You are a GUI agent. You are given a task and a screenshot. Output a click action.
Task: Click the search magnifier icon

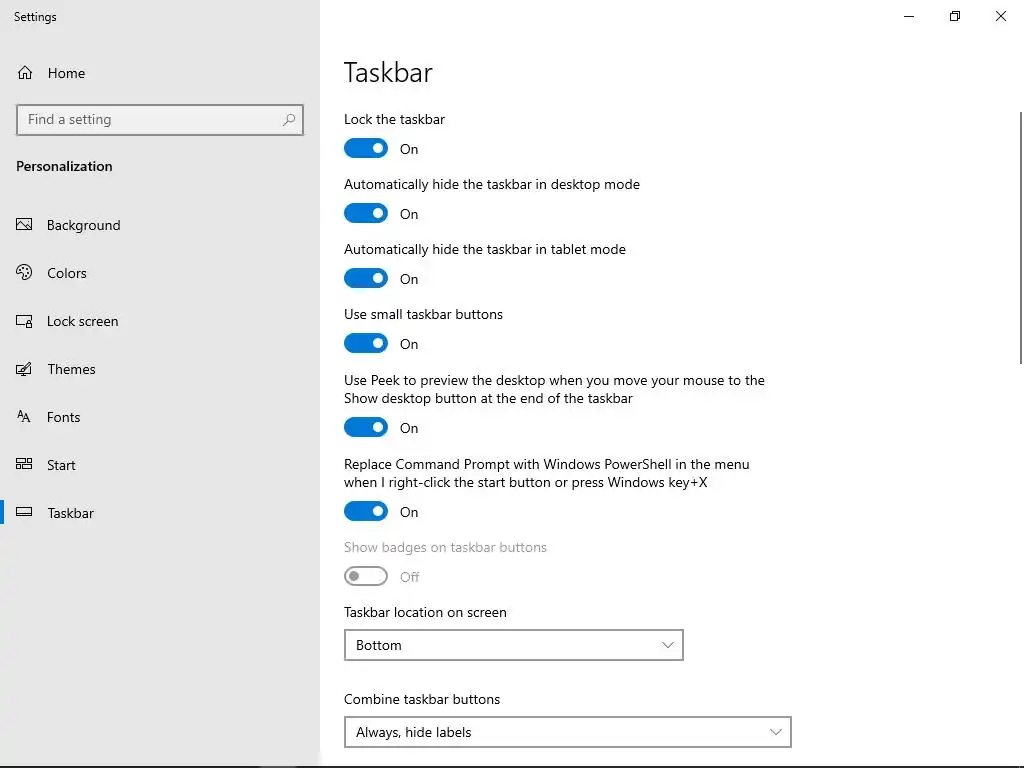click(x=289, y=120)
